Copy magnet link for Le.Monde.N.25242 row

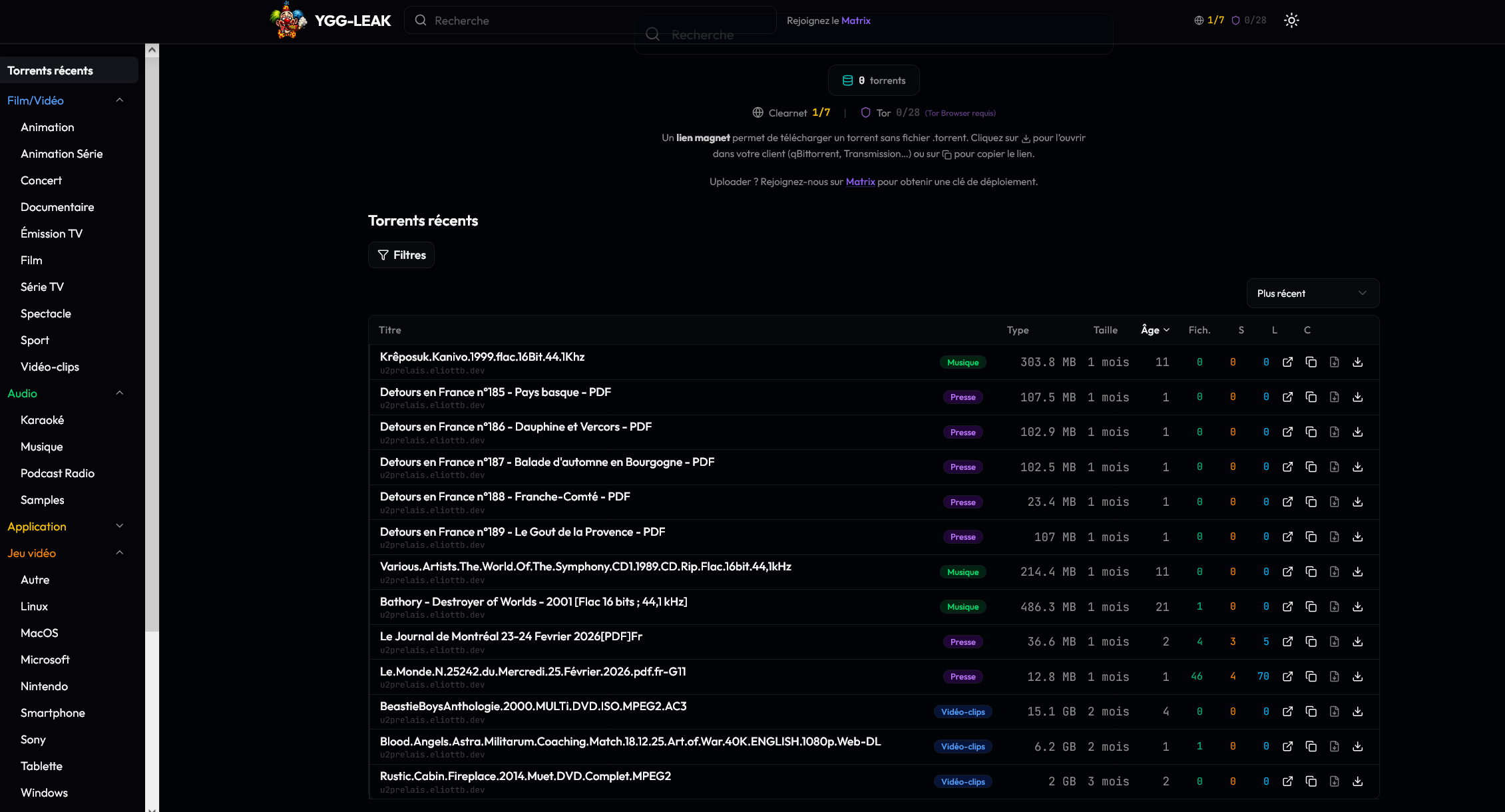pyautogui.click(x=1311, y=676)
